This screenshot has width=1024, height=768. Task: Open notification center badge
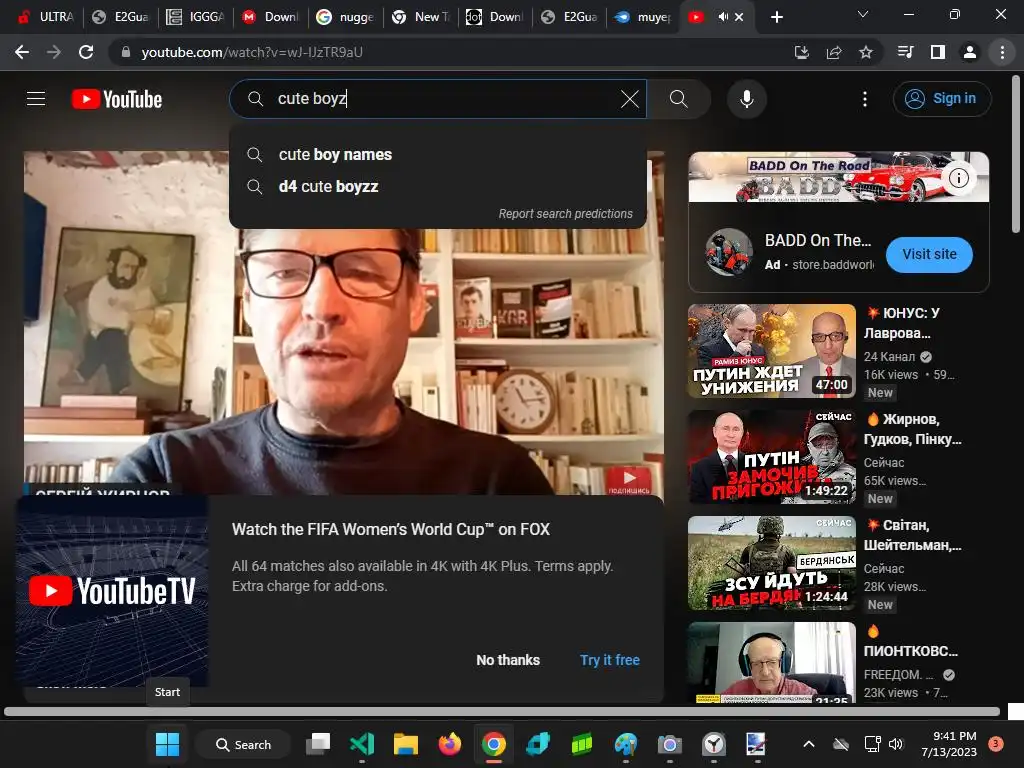(996, 744)
